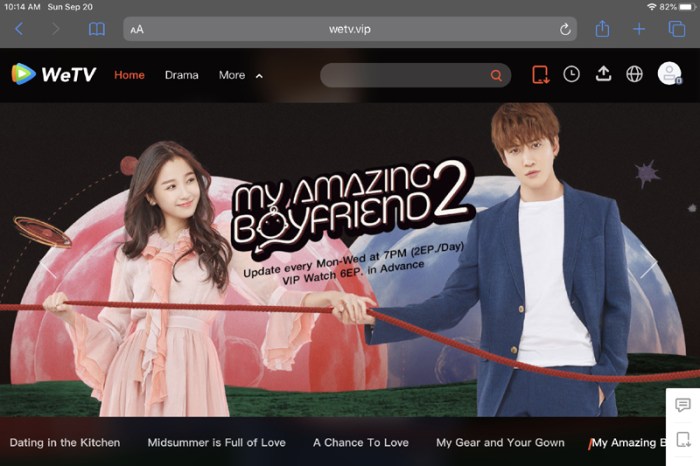The width and height of the screenshot is (700, 466).
Task: Tap the wetv.vip address bar
Action: [350, 29]
